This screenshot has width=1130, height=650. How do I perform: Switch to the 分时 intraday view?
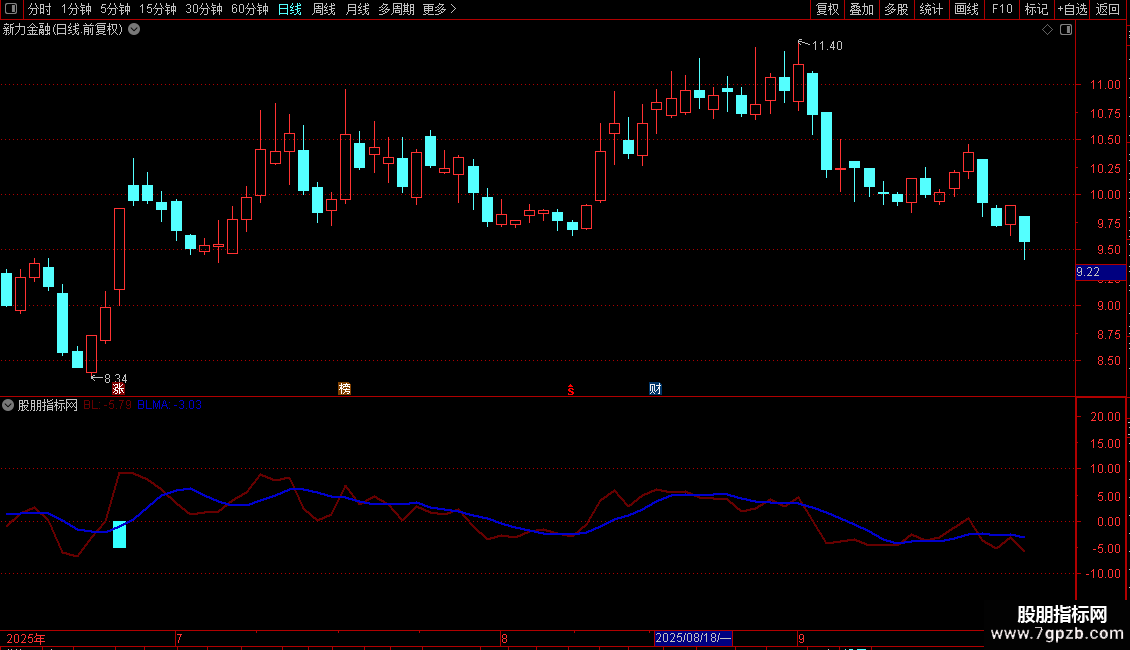point(40,9)
